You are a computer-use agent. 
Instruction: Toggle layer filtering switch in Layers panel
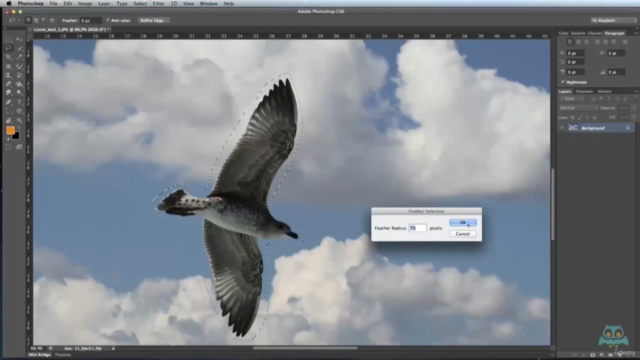tap(636, 98)
